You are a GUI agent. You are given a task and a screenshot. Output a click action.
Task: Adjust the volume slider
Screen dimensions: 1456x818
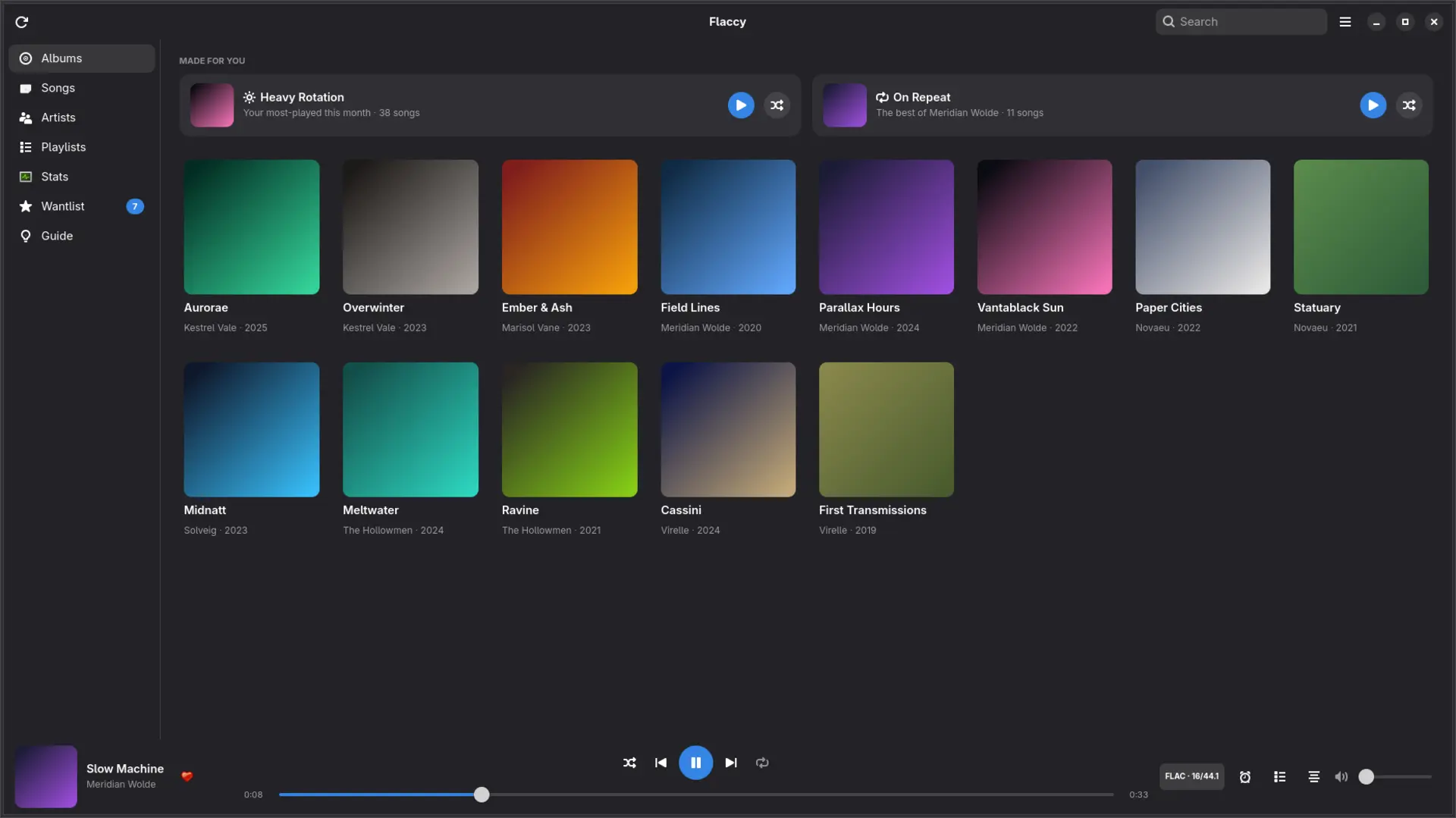pyautogui.click(x=1396, y=777)
